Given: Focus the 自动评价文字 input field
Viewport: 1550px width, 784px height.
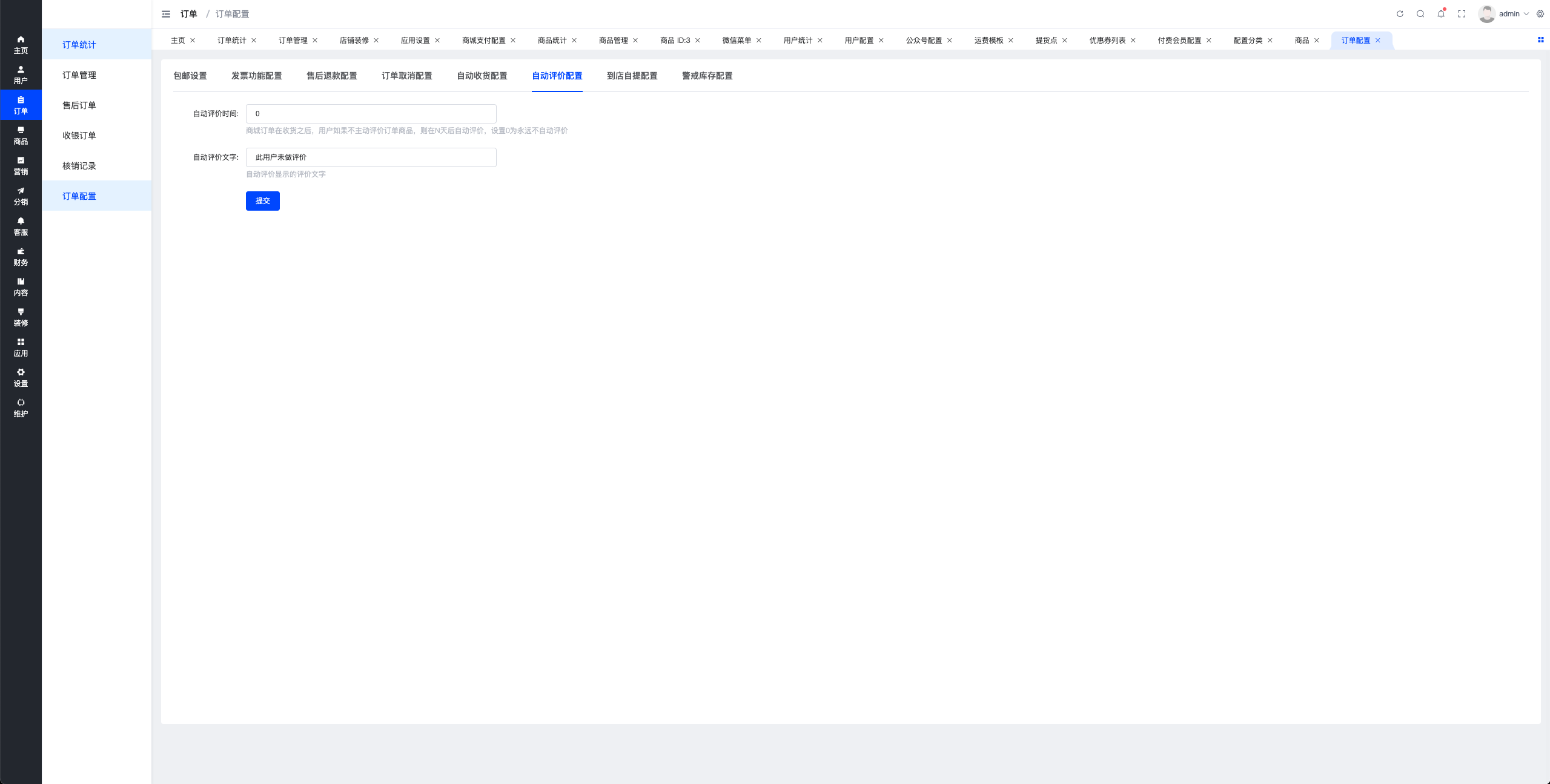Looking at the screenshot, I should 371,157.
